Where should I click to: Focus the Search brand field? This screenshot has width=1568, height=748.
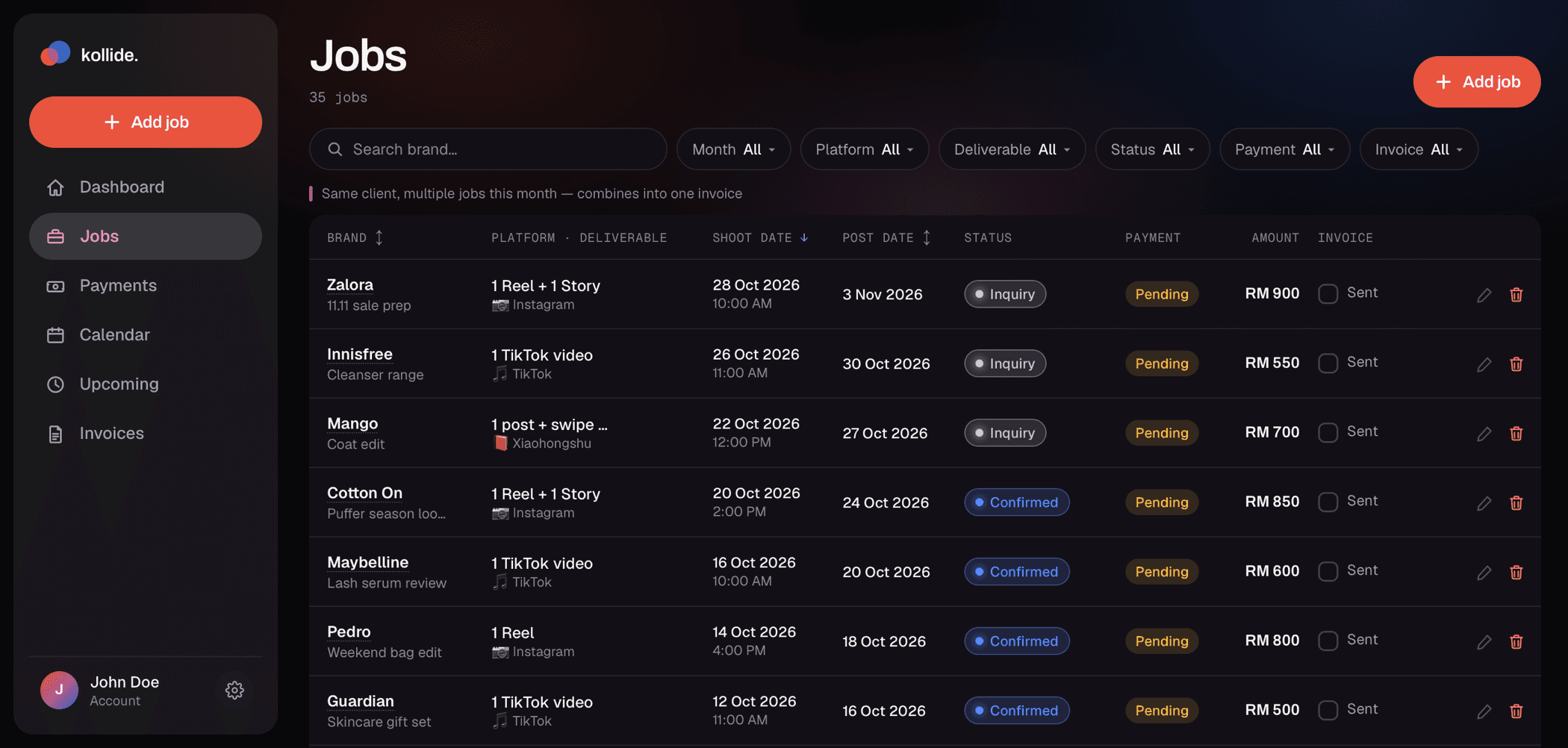click(x=488, y=149)
